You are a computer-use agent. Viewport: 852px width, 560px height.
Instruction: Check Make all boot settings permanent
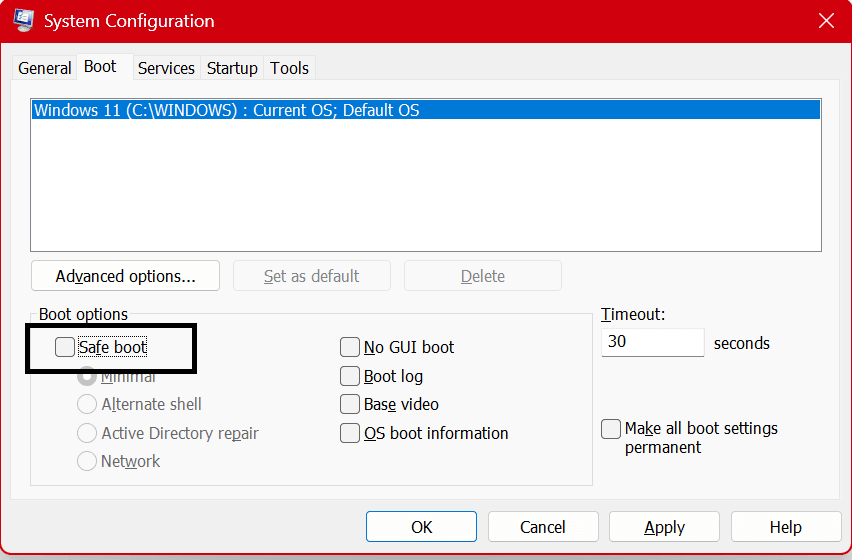tap(611, 429)
